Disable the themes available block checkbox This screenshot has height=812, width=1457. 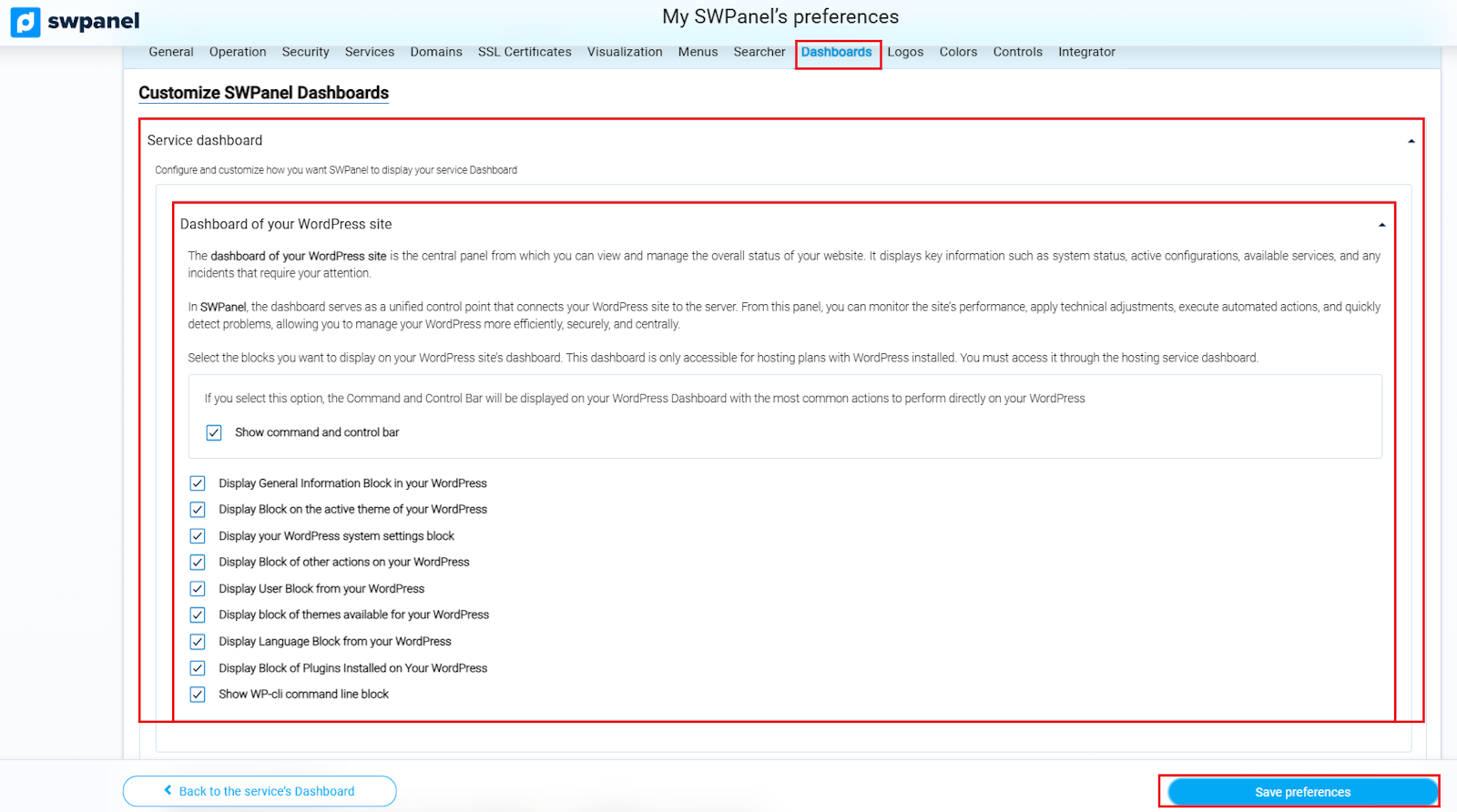tap(198, 615)
